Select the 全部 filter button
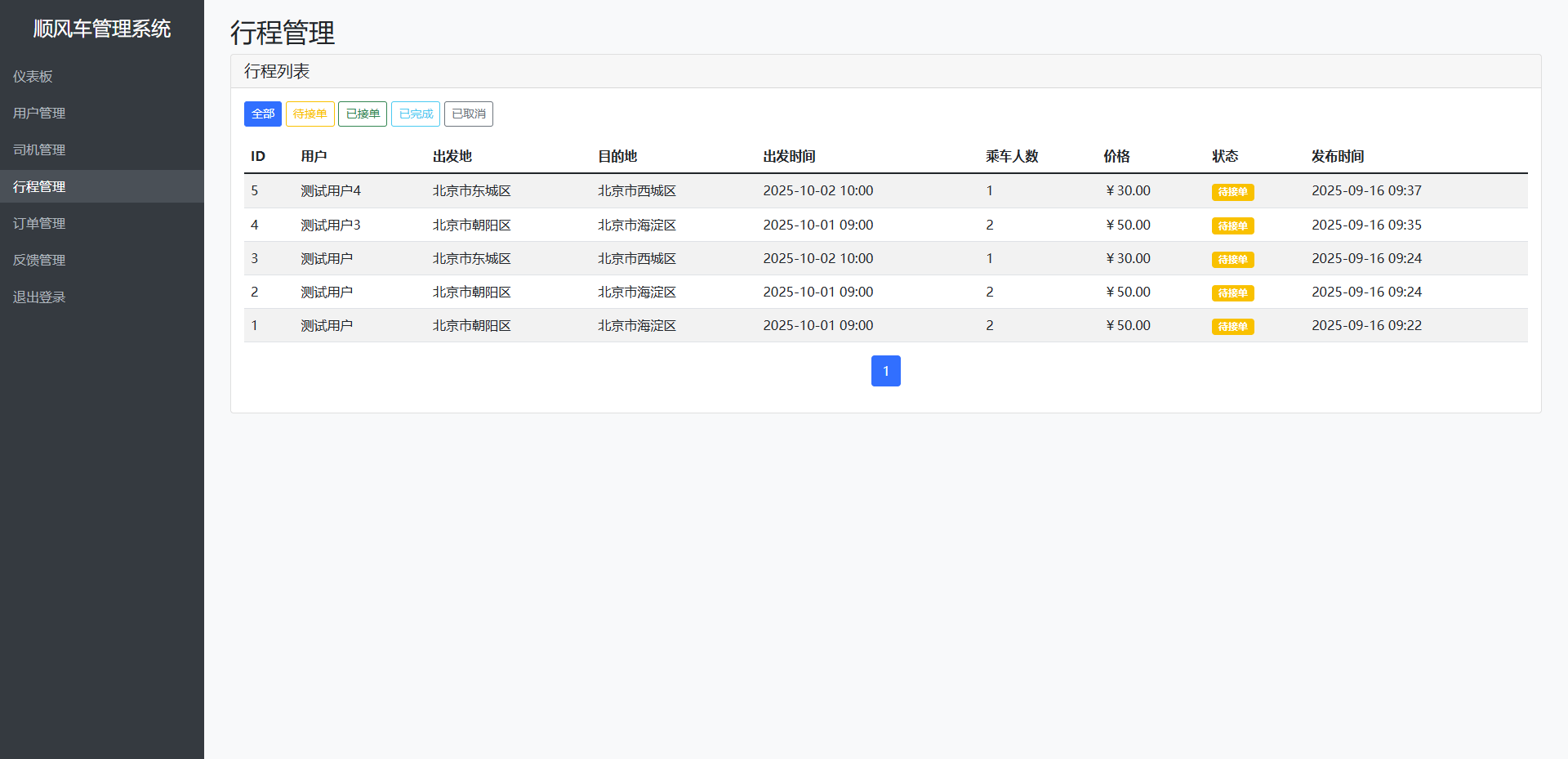This screenshot has width=1568, height=759. [x=262, y=114]
